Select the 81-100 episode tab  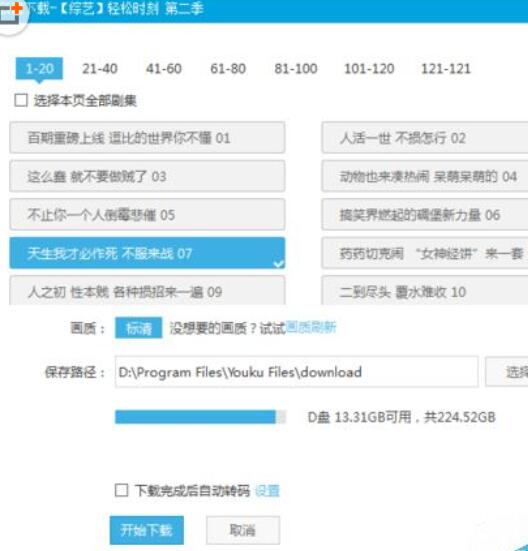pos(296,69)
